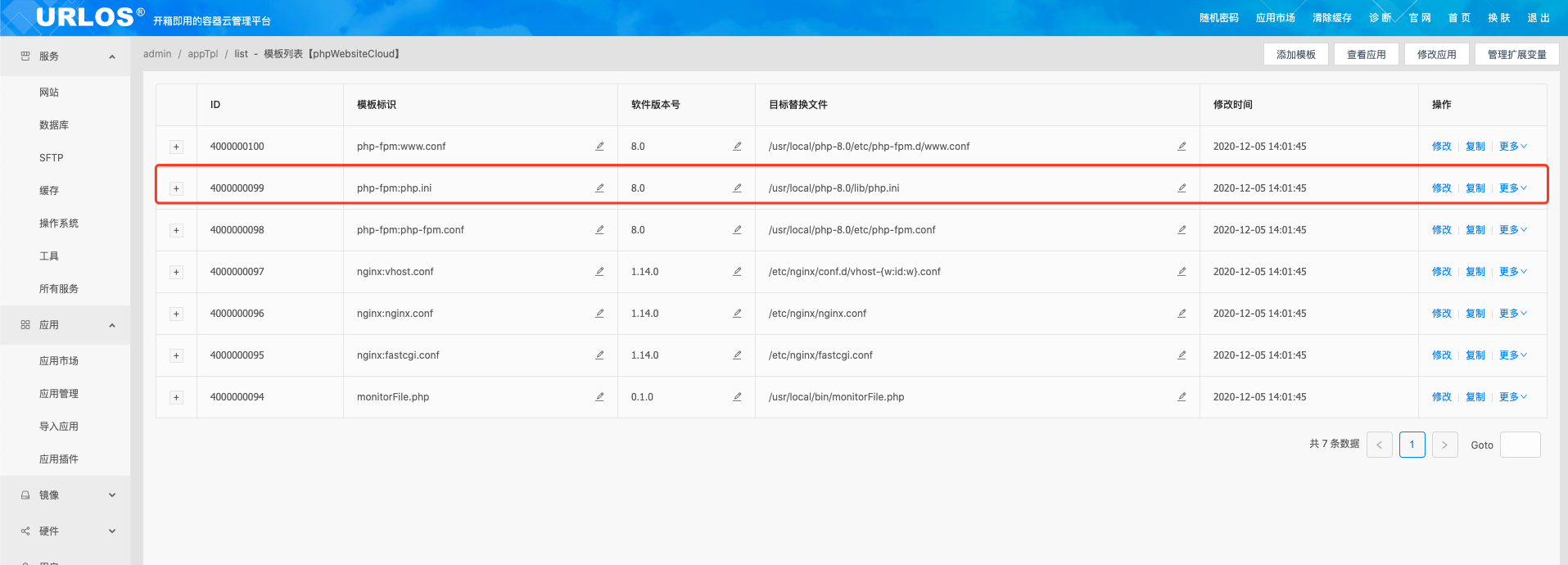Expand row 4000000099 details
The image size is (1568, 565).
point(176,189)
